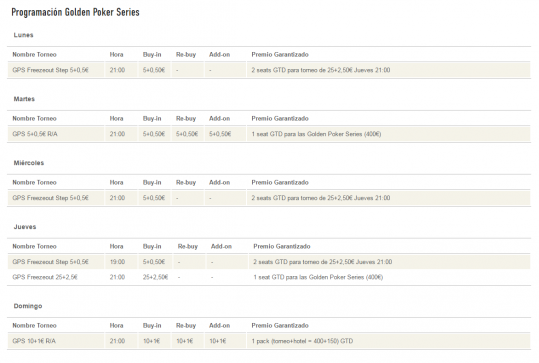539x363 pixels.
Task: Select the Miércoles section heading
Action: pos(29,163)
